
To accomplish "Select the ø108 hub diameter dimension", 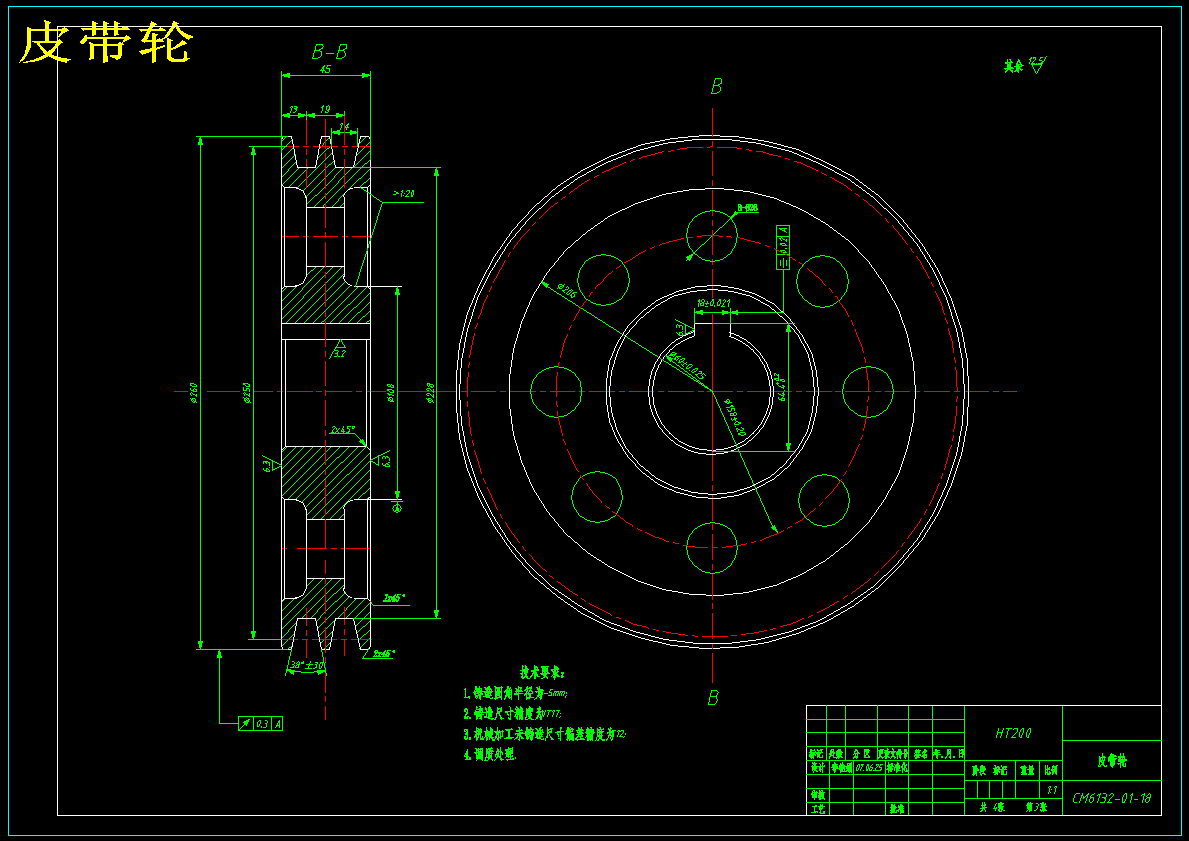I will tap(391, 392).
